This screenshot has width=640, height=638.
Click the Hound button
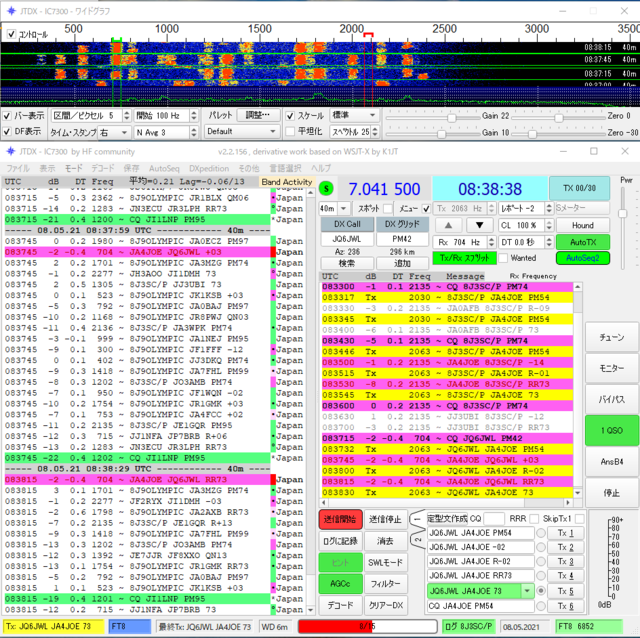click(582, 225)
